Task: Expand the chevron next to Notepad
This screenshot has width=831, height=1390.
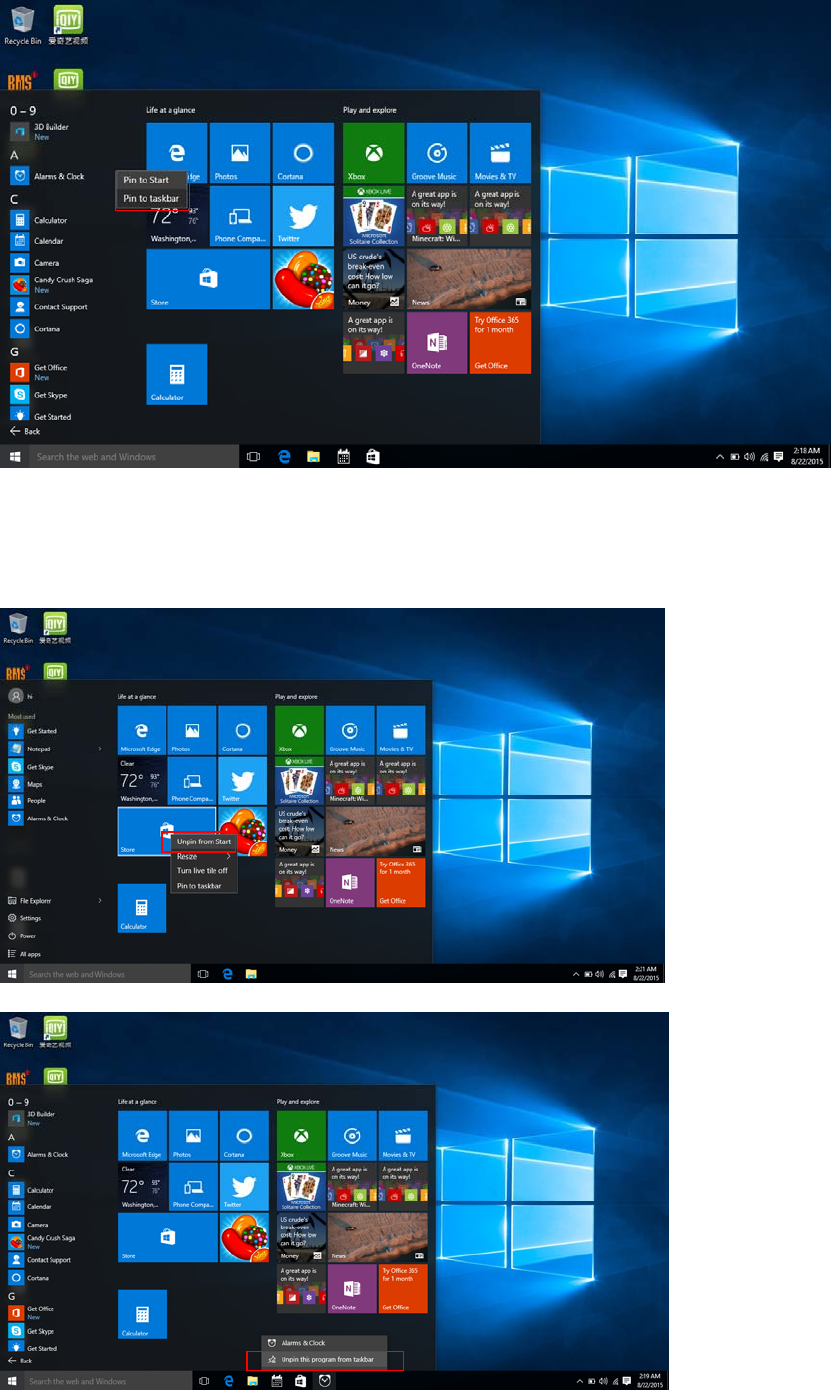Action: 99,749
